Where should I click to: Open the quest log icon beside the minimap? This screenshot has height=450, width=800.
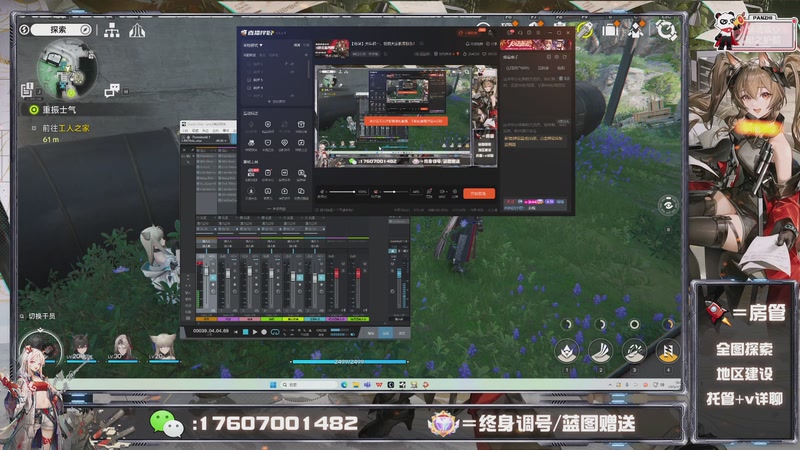click(27, 90)
